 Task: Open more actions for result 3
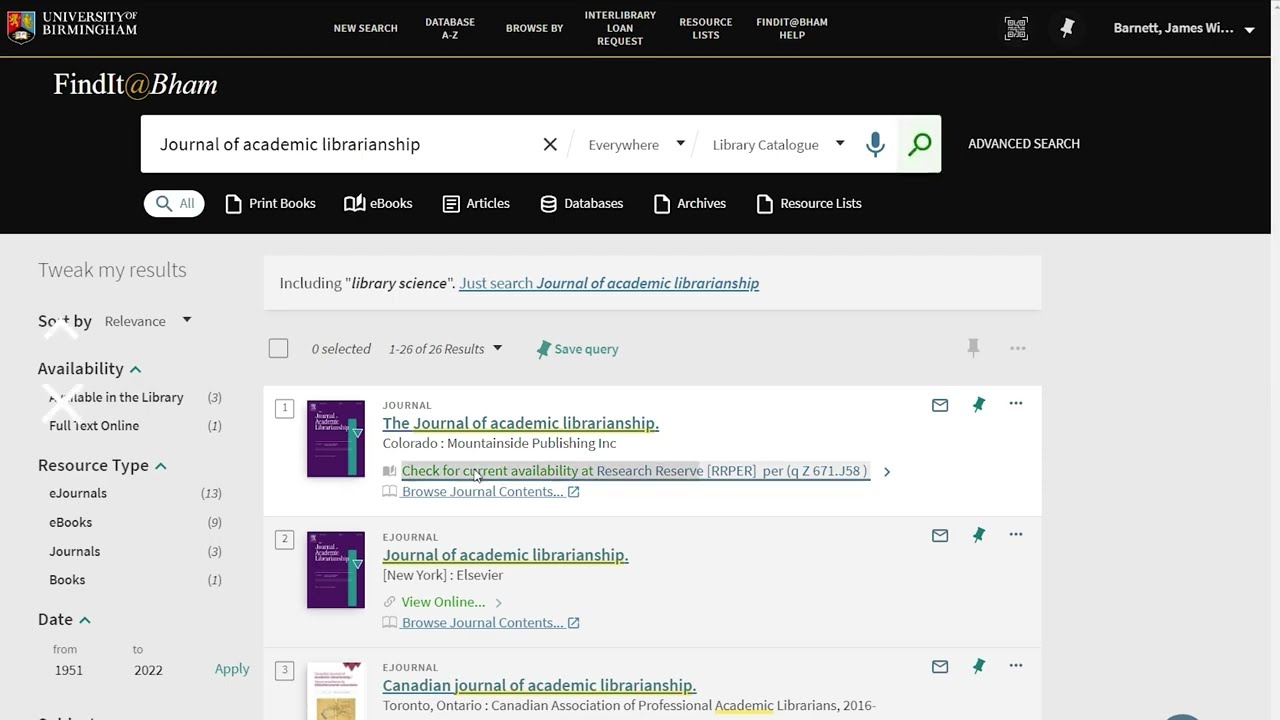click(1016, 666)
